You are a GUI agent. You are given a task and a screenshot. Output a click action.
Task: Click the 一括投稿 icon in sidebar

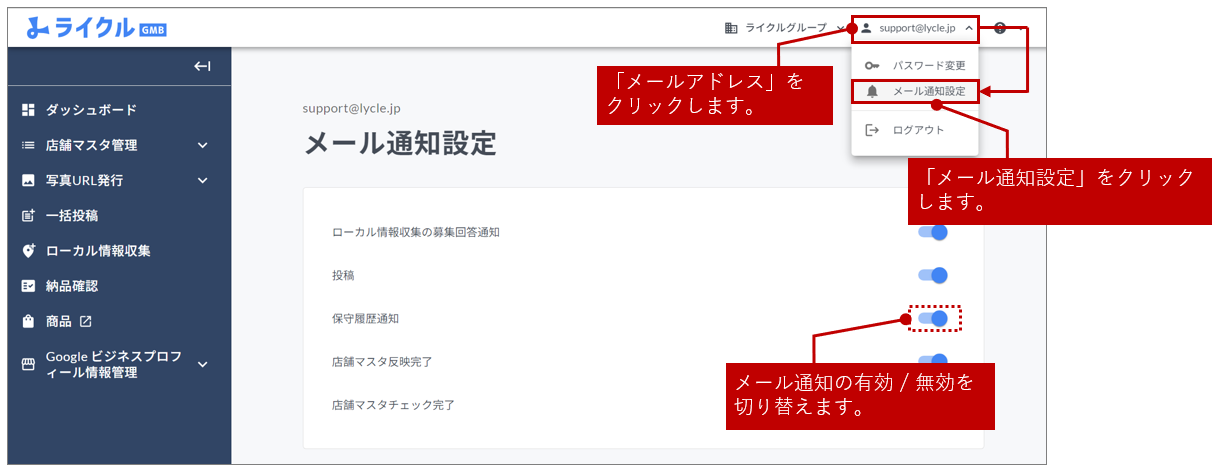click(28, 216)
